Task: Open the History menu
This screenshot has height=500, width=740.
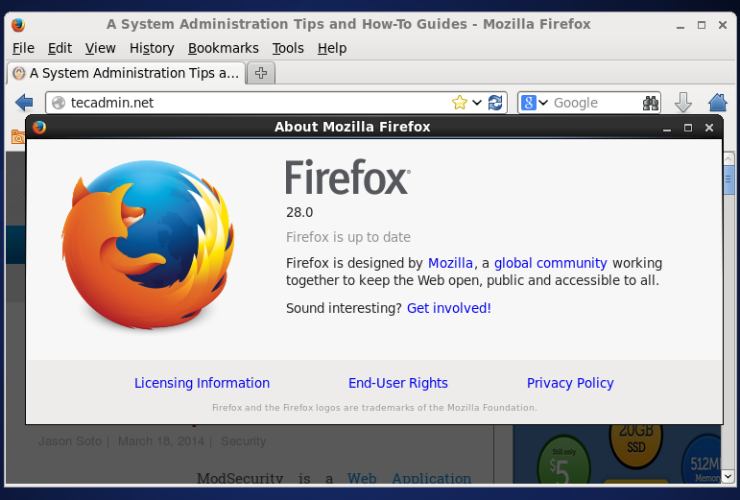Action: tap(151, 48)
